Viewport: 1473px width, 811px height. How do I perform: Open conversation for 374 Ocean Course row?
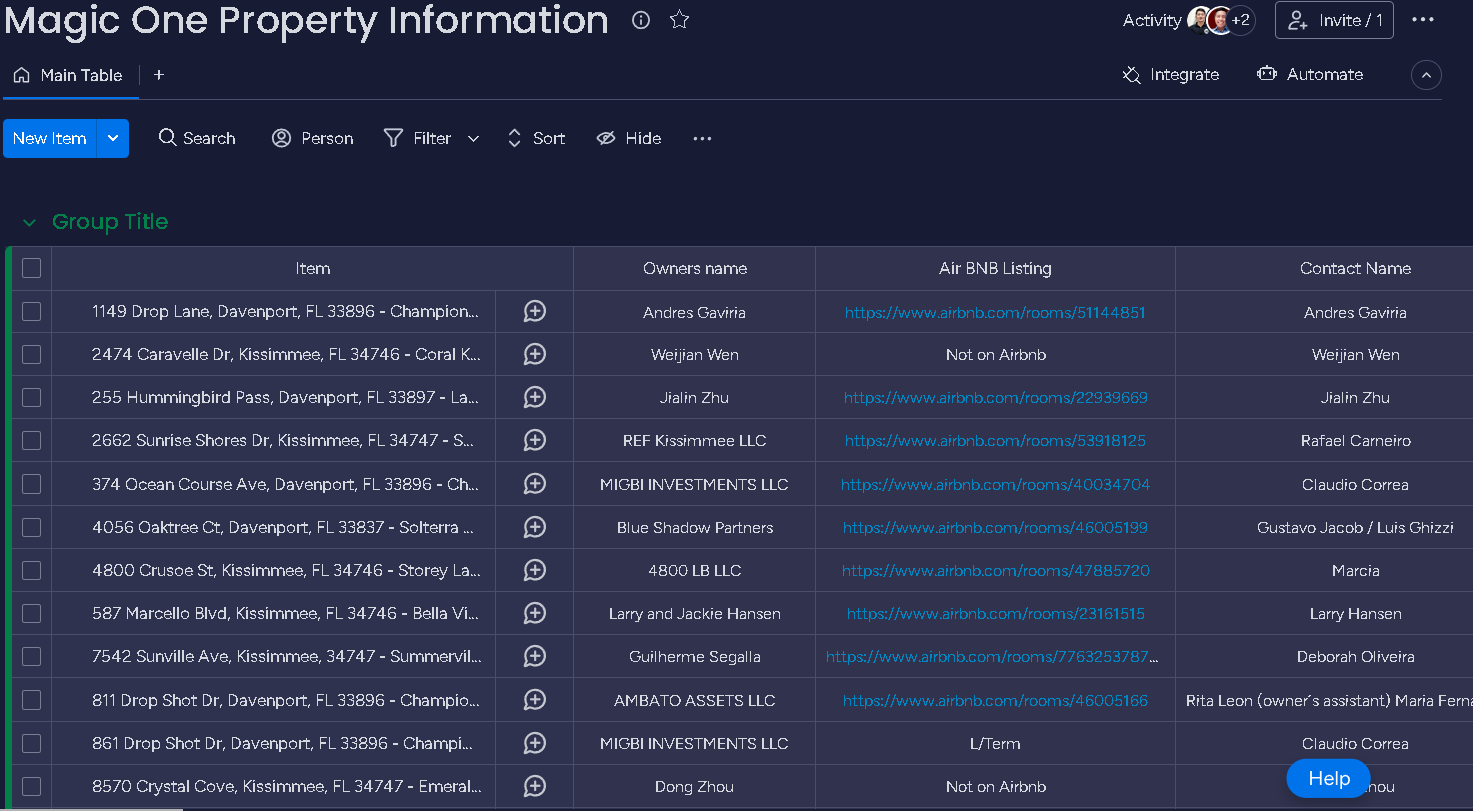pyautogui.click(x=535, y=485)
